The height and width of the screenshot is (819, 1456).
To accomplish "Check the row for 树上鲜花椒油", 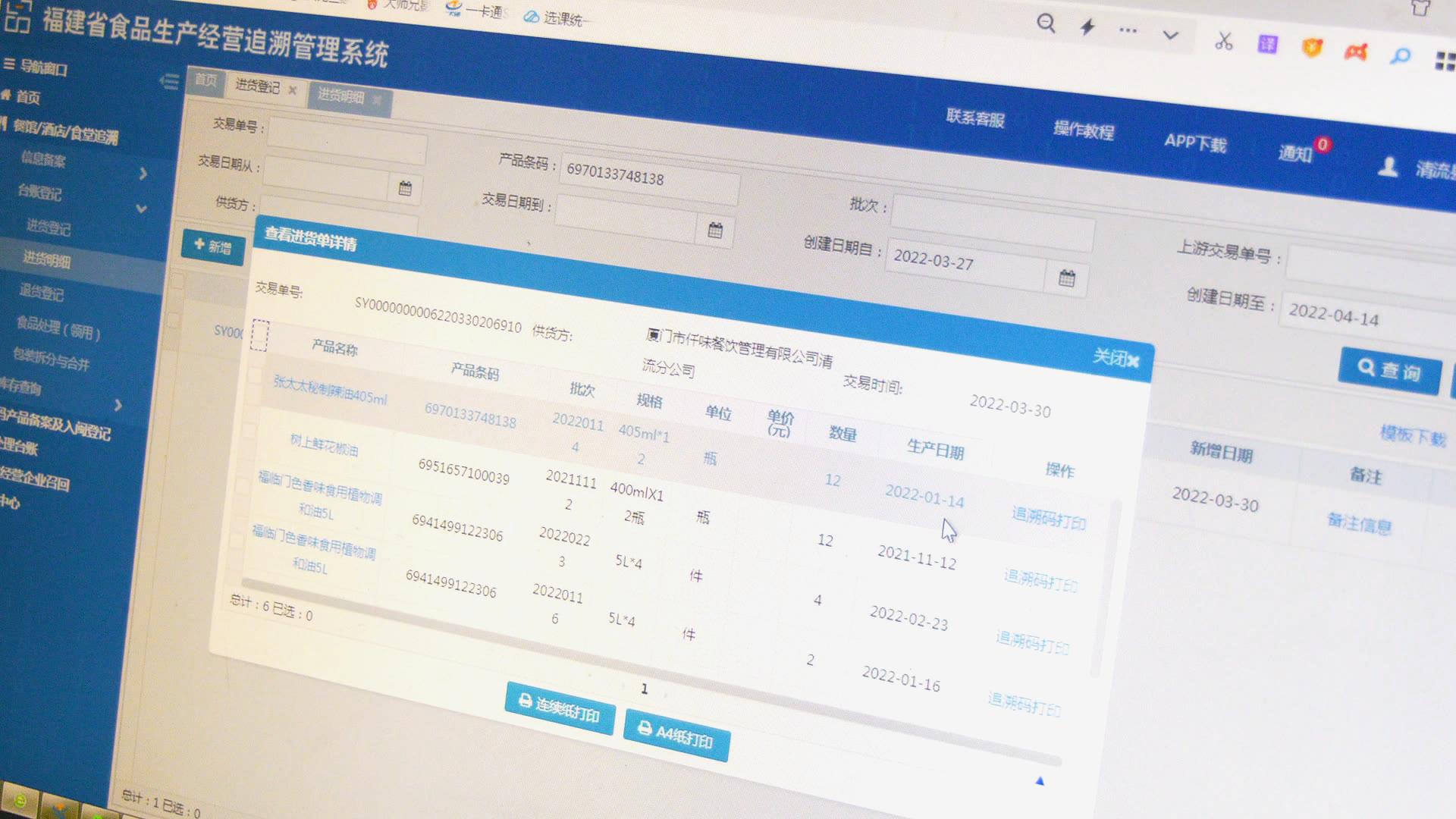I will pos(249,431).
